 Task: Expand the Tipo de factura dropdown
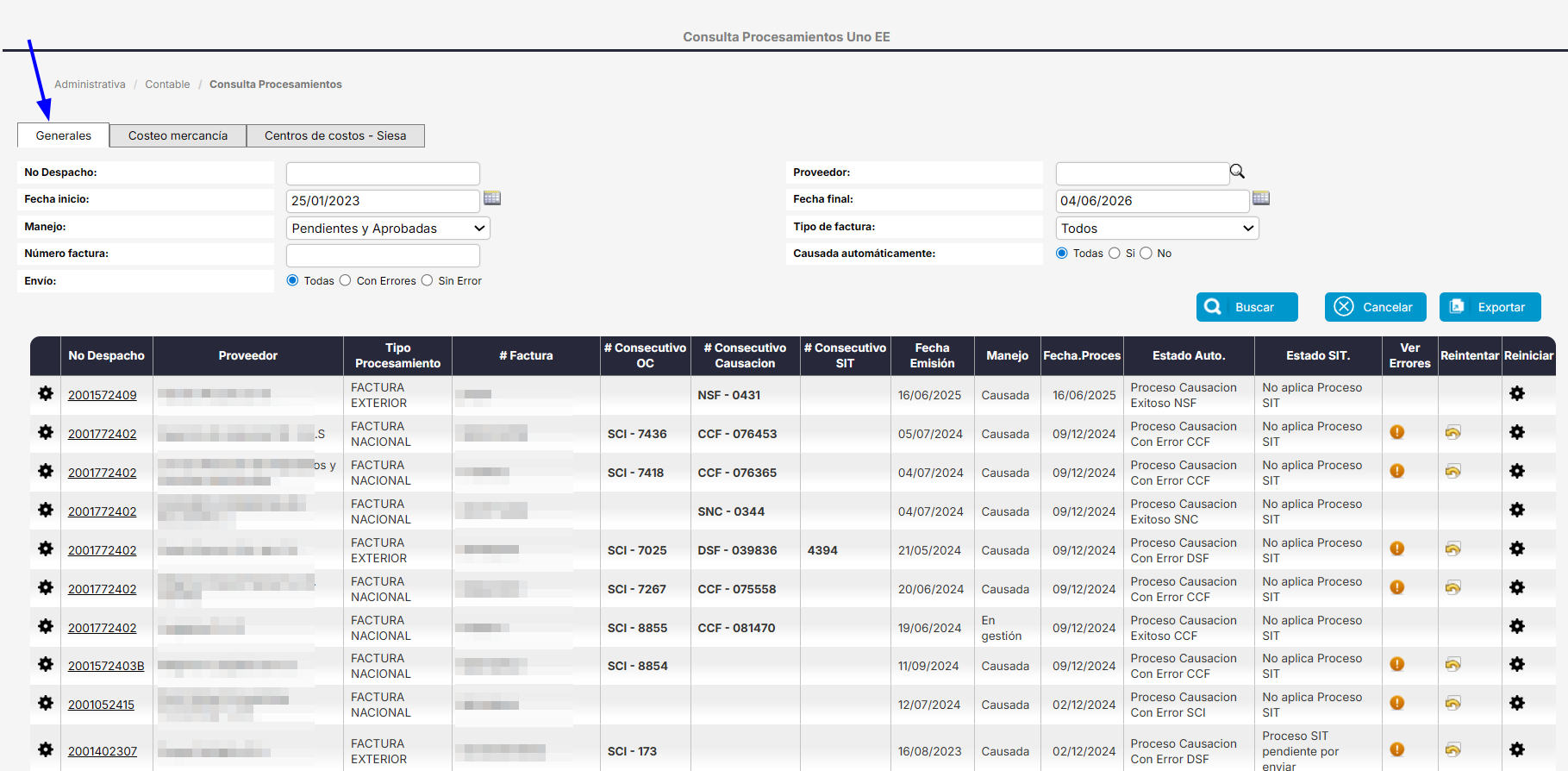[1157, 228]
